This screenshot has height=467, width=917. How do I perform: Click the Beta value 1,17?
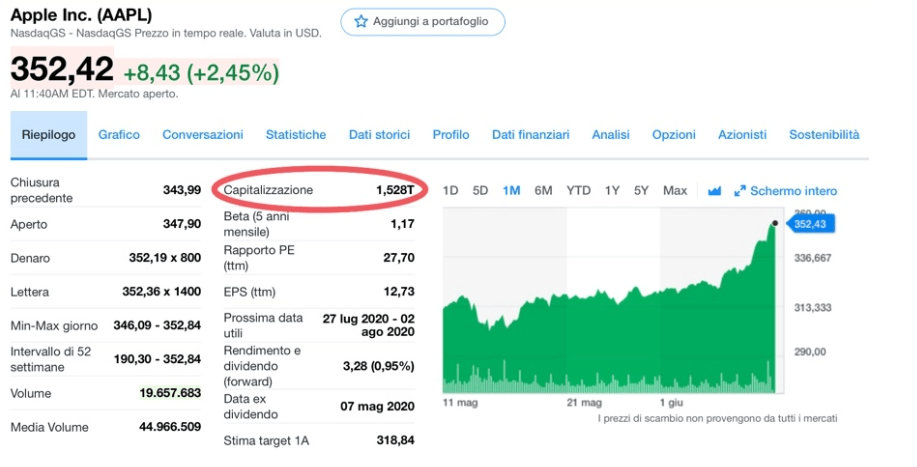[402, 224]
